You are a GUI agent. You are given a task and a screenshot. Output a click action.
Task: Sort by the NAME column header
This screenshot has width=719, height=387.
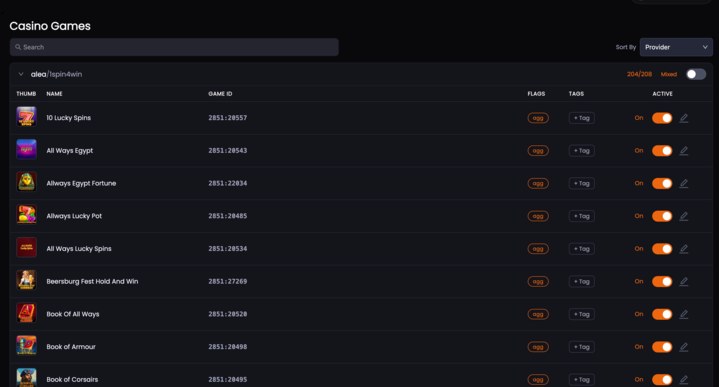coord(54,94)
